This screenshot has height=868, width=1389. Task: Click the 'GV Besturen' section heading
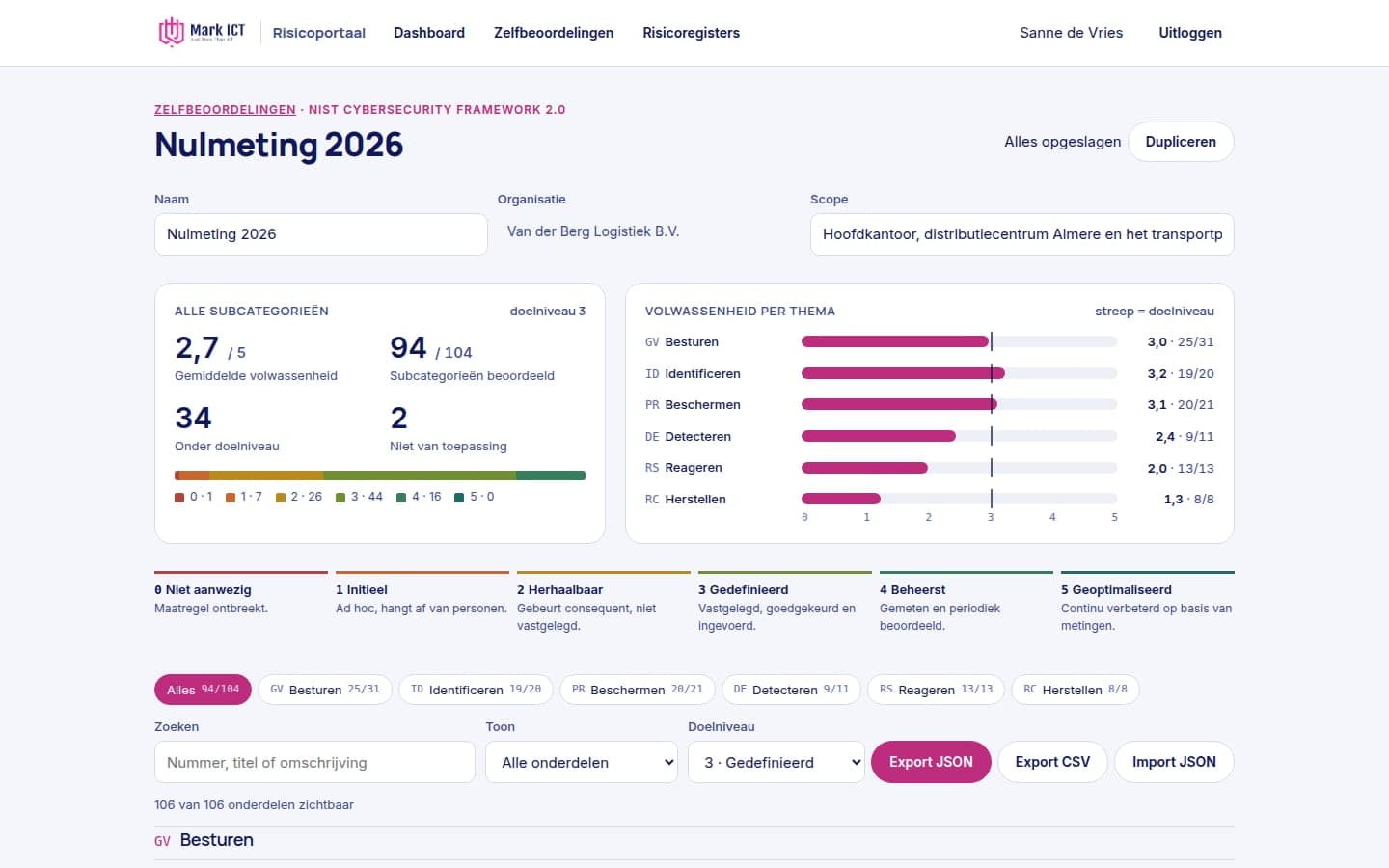click(x=204, y=840)
